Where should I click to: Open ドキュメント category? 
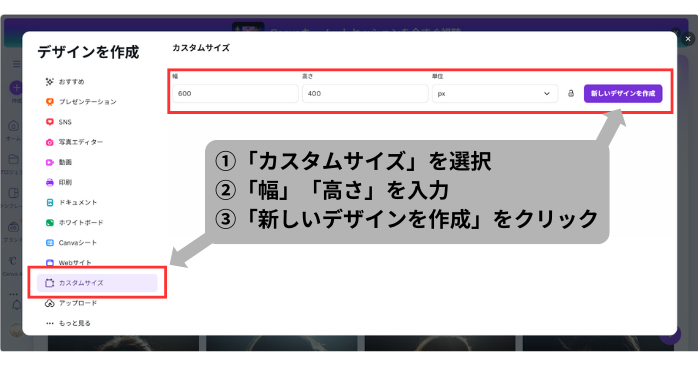click(97, 203)
